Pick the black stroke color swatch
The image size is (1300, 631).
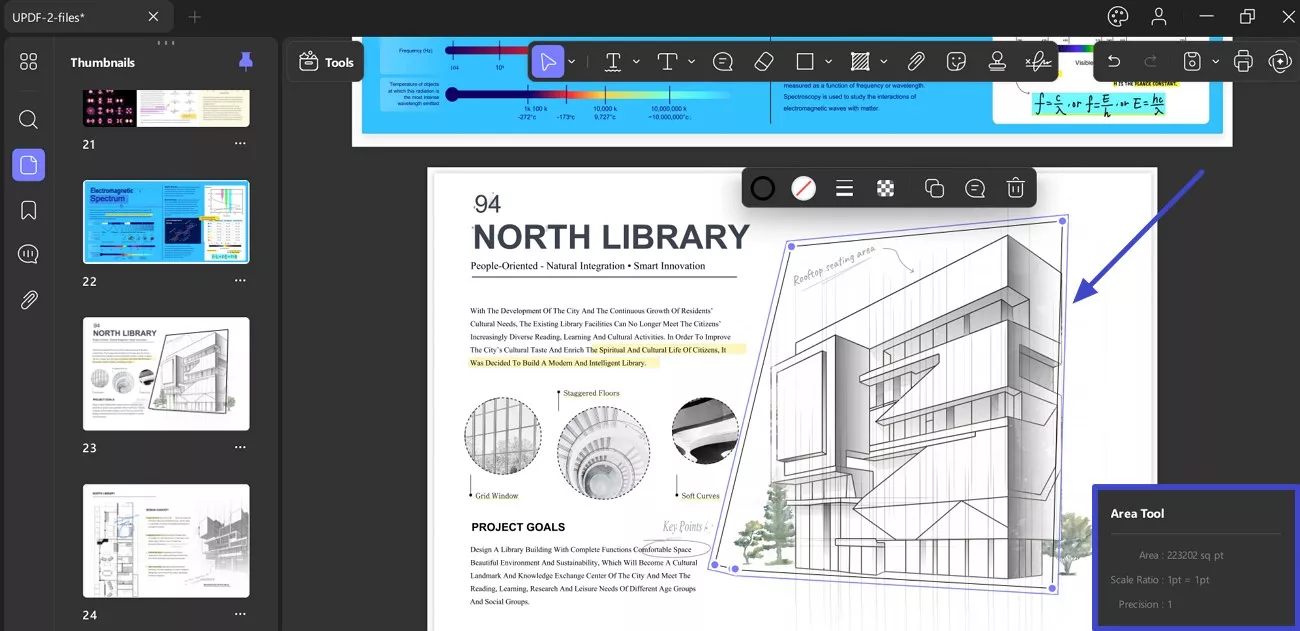(763, 188)
